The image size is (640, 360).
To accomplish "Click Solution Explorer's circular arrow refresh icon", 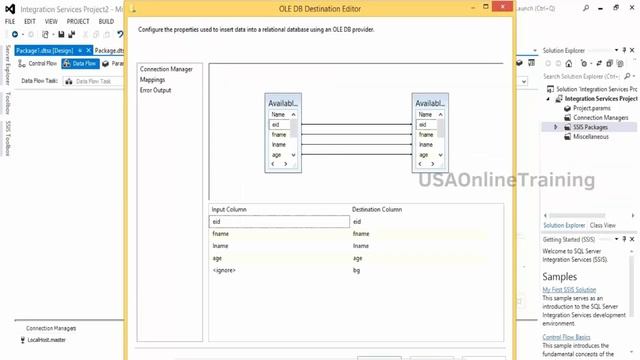I will coord(584,63).
